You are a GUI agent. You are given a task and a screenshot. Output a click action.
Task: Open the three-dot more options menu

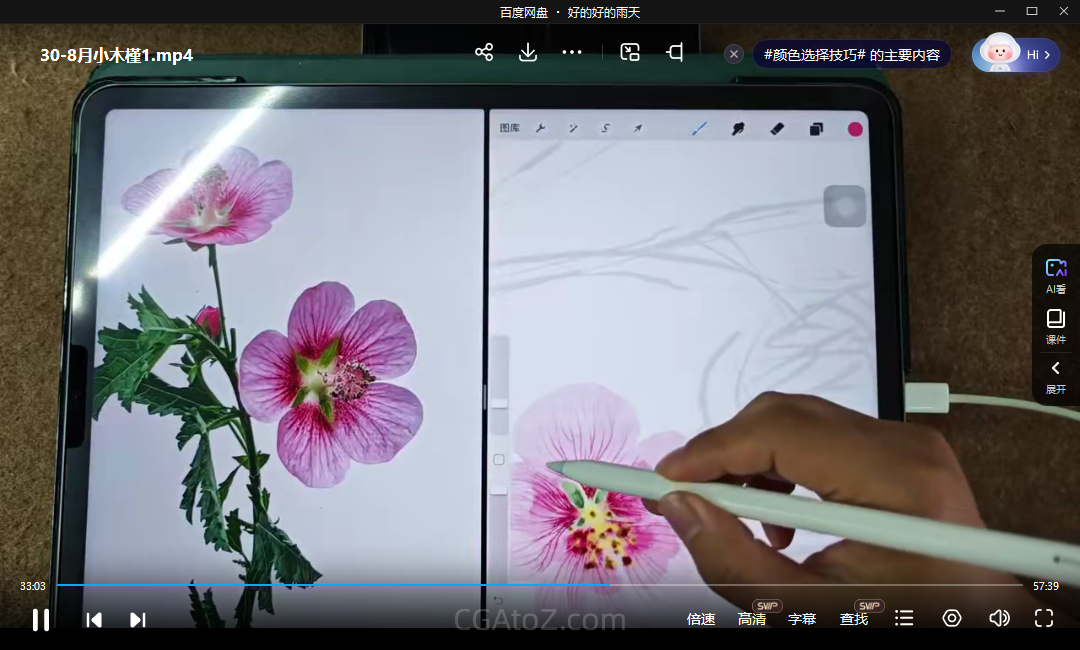572,52
